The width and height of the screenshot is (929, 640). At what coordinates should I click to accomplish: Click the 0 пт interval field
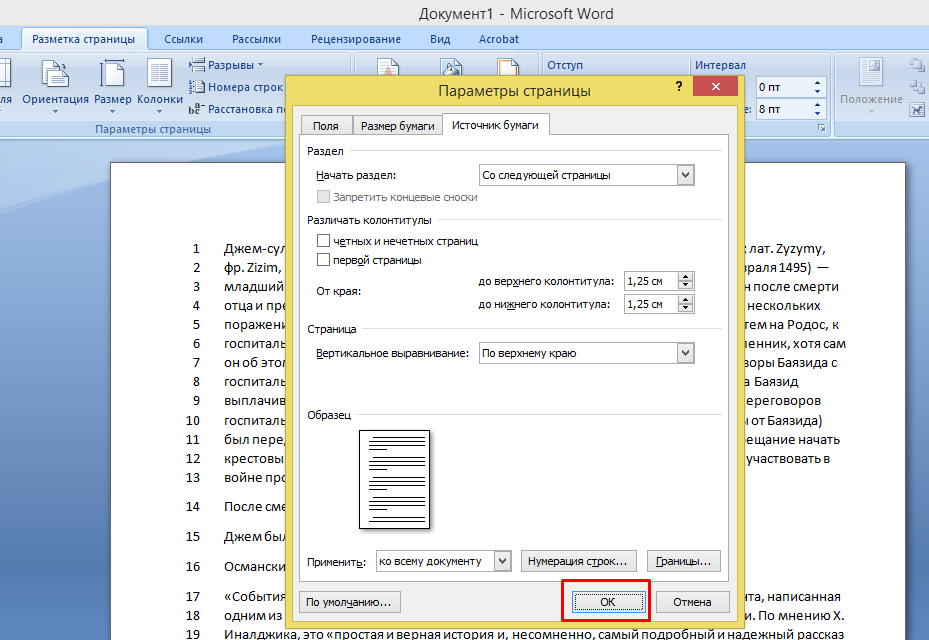(x=784, y=87)
